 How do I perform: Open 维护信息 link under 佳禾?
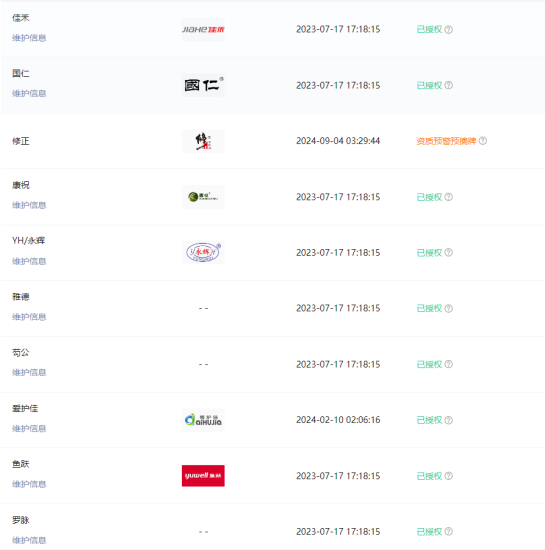point(29,38)
